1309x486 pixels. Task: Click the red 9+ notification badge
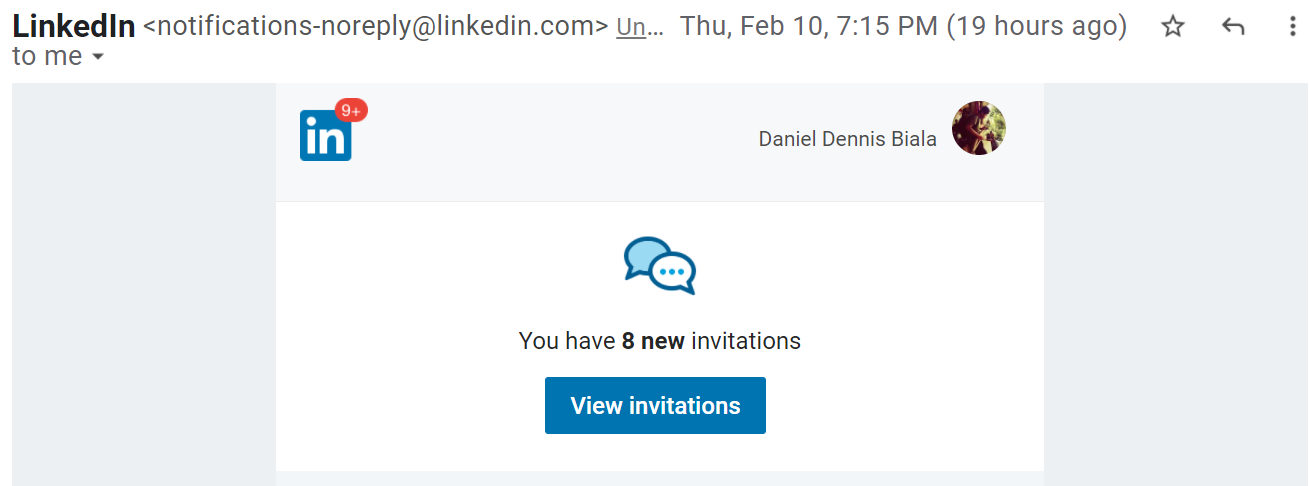[351, 111]
